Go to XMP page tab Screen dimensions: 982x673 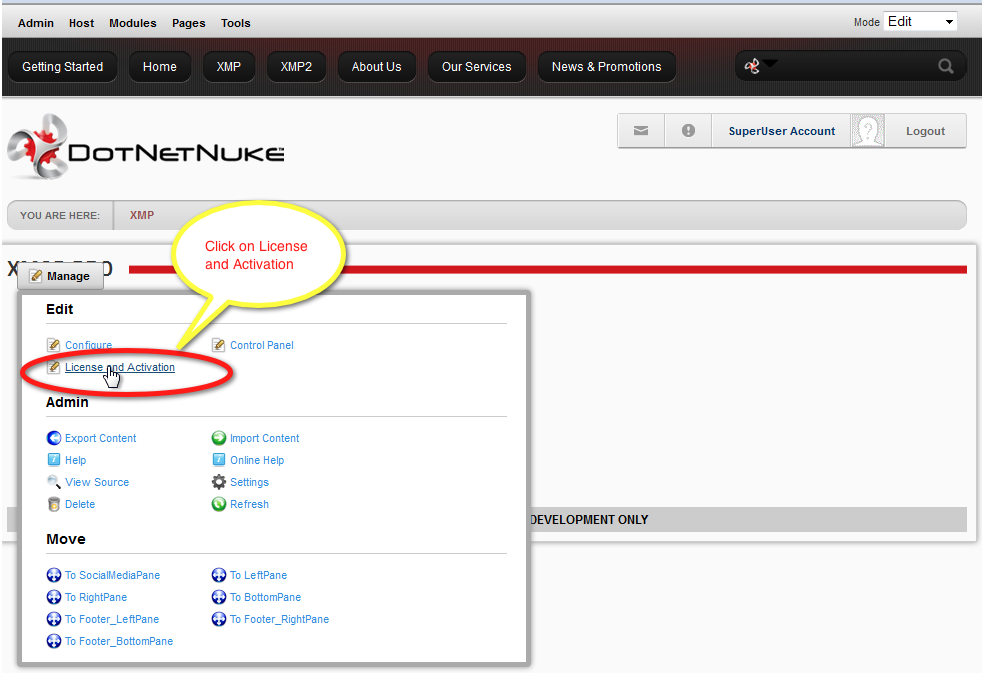click(x=229, y=66)
